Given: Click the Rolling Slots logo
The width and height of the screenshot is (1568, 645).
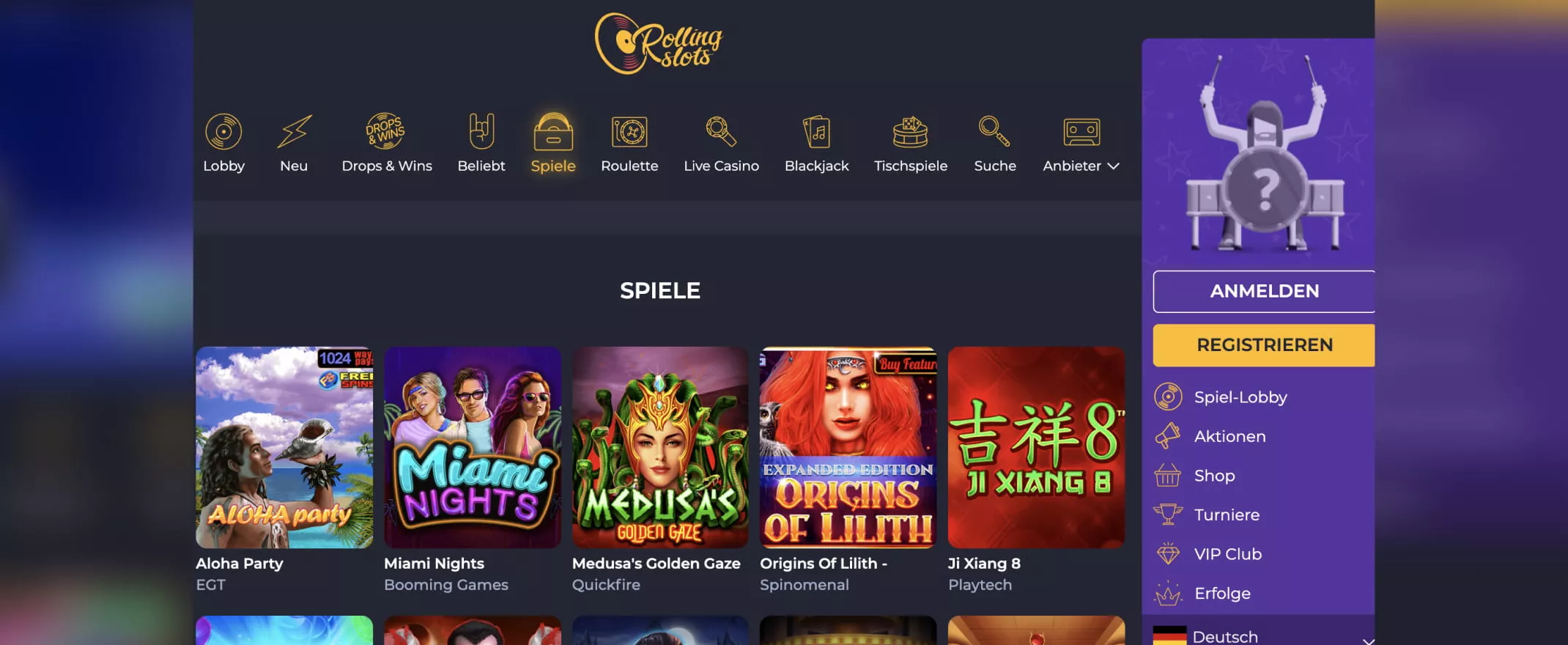Looking at the screenshot, I should pyautogui.click(x=659, y=44).
